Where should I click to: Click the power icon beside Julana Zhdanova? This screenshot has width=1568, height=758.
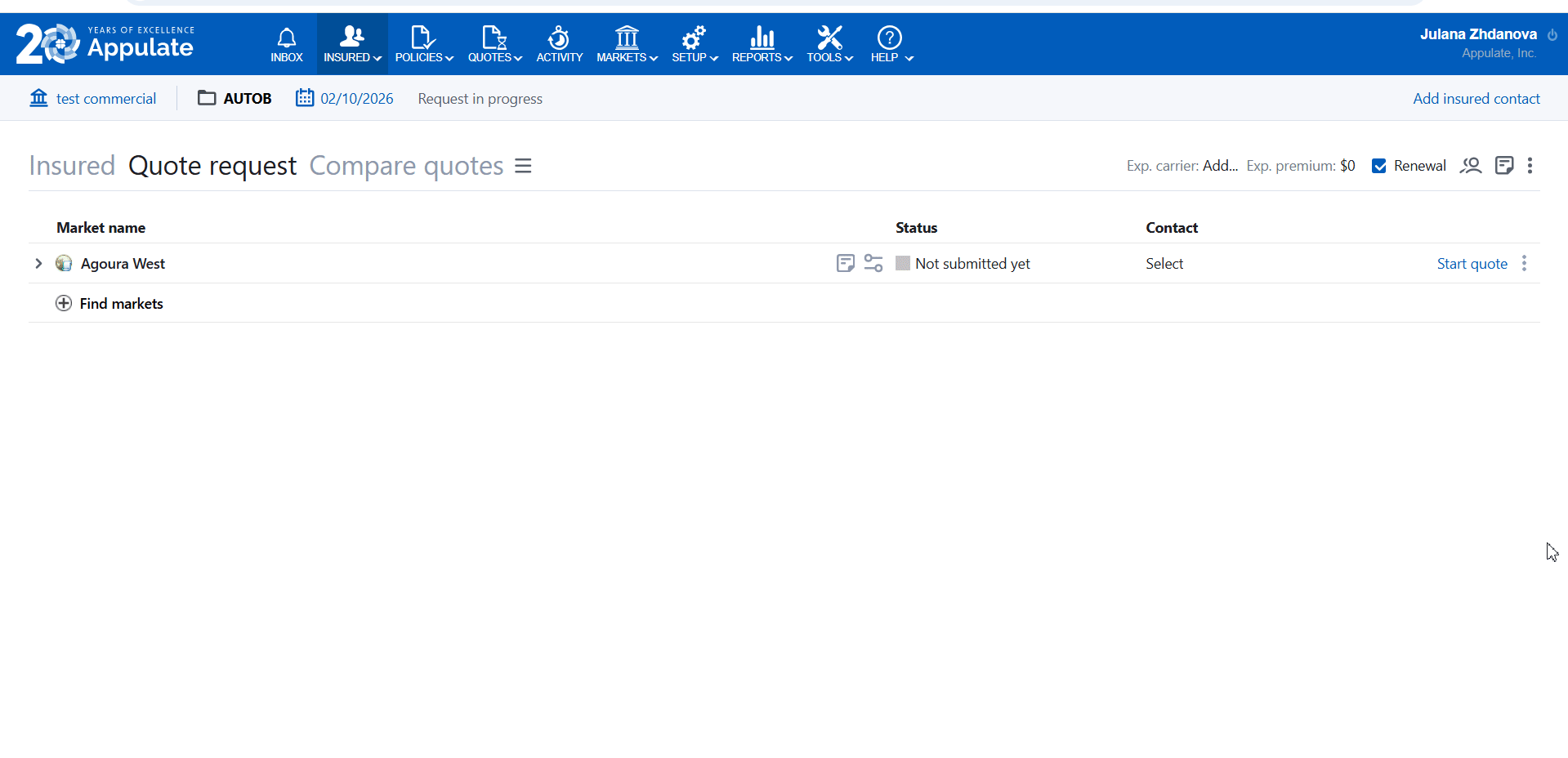click(x=1552, y=35)
